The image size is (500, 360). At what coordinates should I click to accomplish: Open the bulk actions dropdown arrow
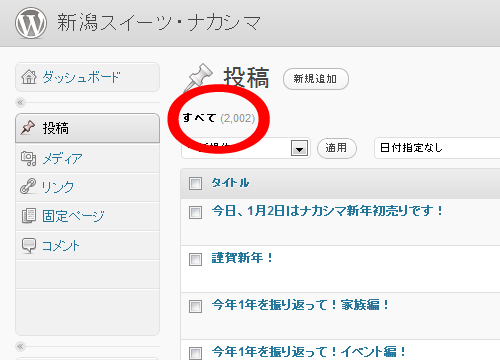[x=299, y=148]
